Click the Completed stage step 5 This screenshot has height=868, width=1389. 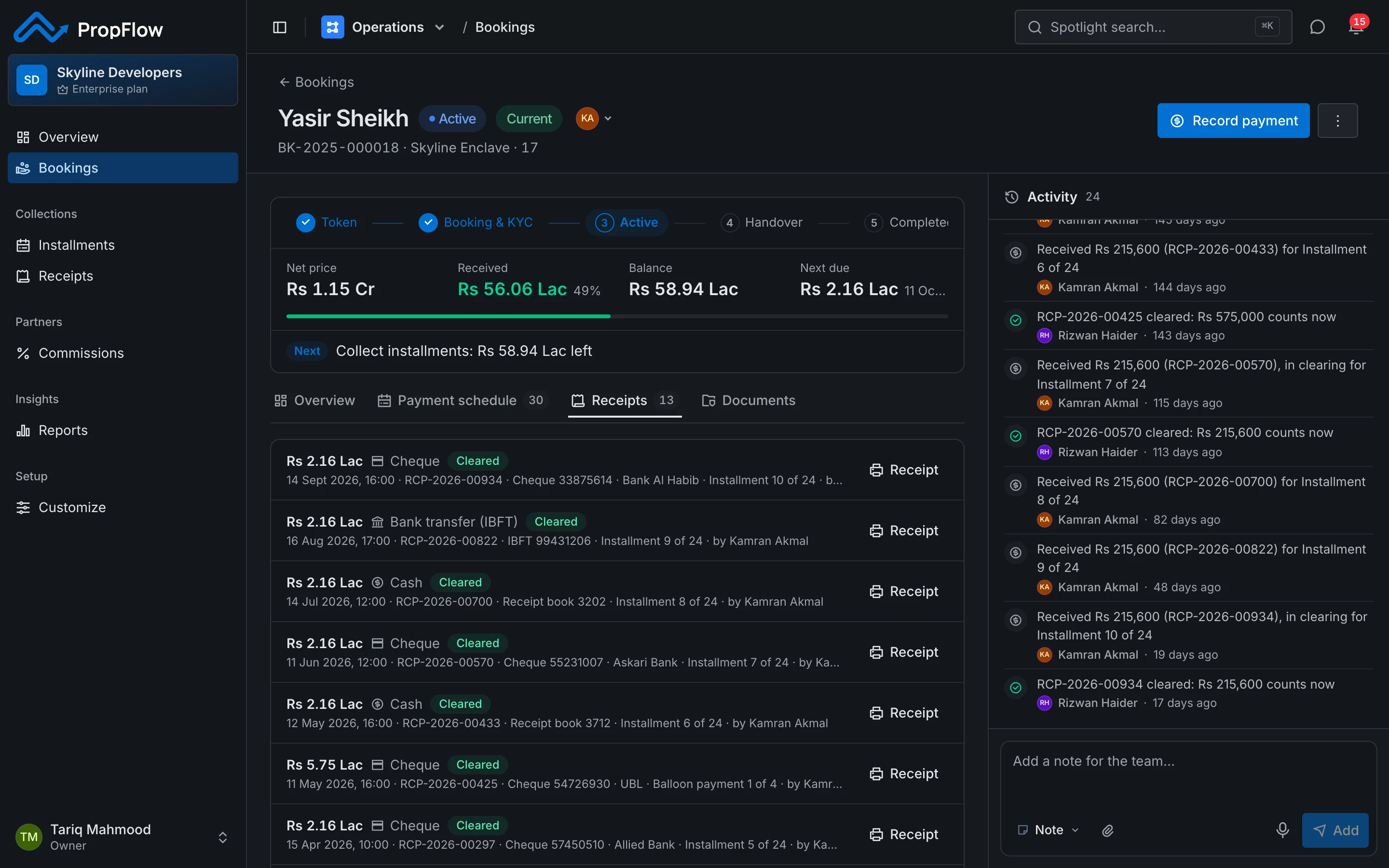click(907, 223)
